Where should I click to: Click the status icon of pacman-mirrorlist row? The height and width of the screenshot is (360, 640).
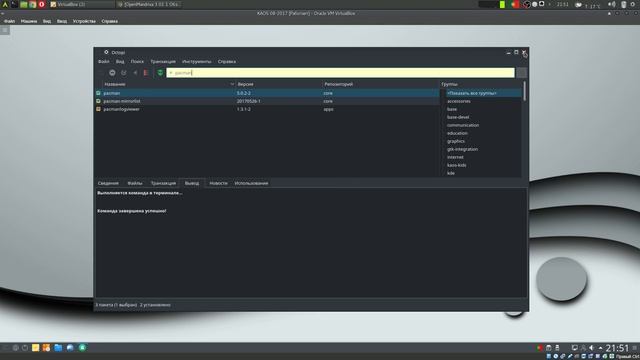coord(98,101)
